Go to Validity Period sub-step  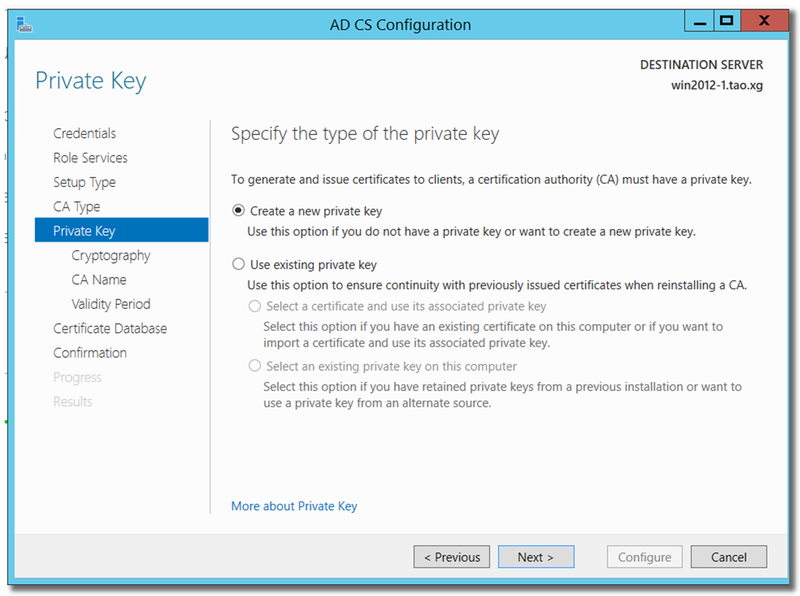click(x=111, y=304)
